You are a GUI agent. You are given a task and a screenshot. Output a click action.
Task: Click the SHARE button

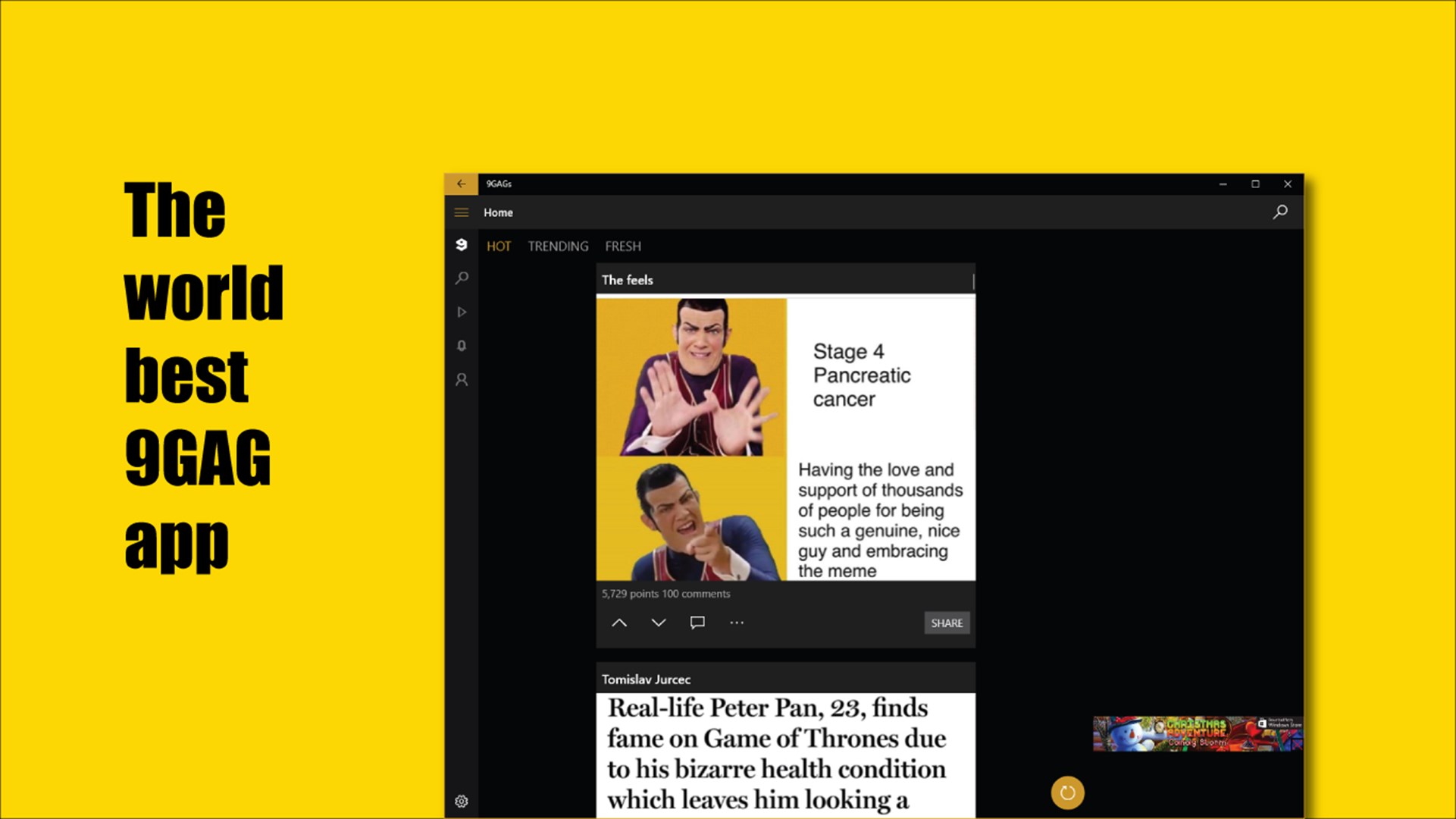pyautogui.click(x=947, y=623)
